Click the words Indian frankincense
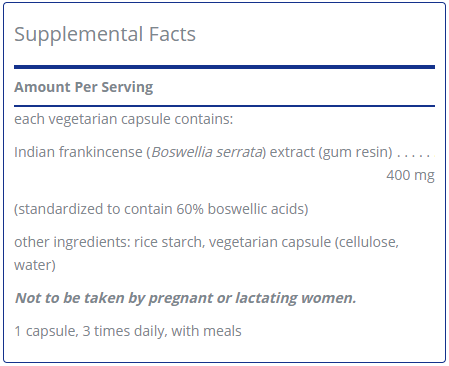This screenshot has height=366, width=449. (x=78, y=152)
